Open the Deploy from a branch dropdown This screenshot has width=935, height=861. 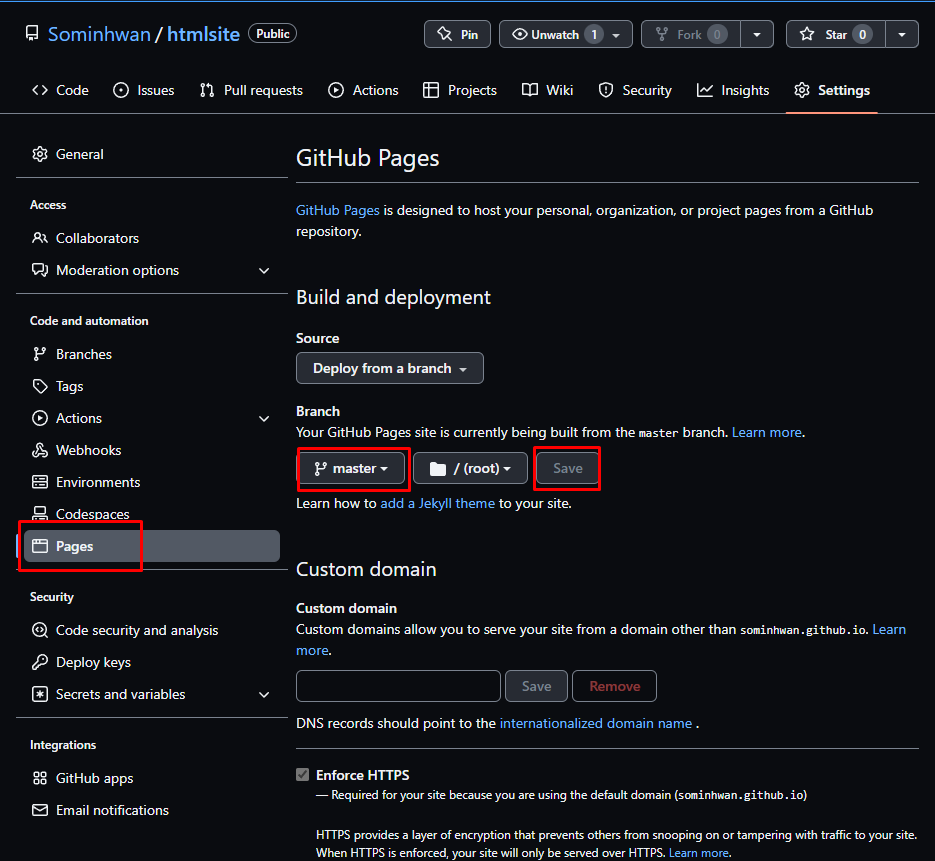pyautogui.click(x=390, y=368)
